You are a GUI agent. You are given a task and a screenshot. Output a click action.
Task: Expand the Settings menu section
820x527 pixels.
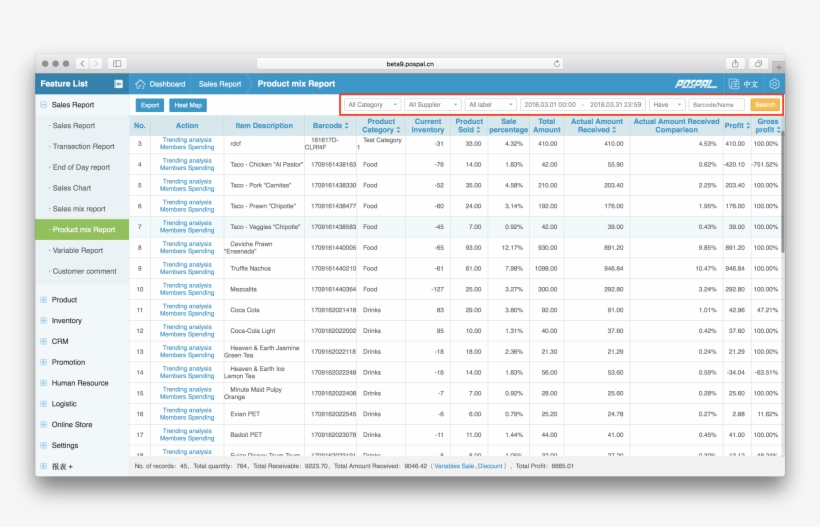(43, 445)
